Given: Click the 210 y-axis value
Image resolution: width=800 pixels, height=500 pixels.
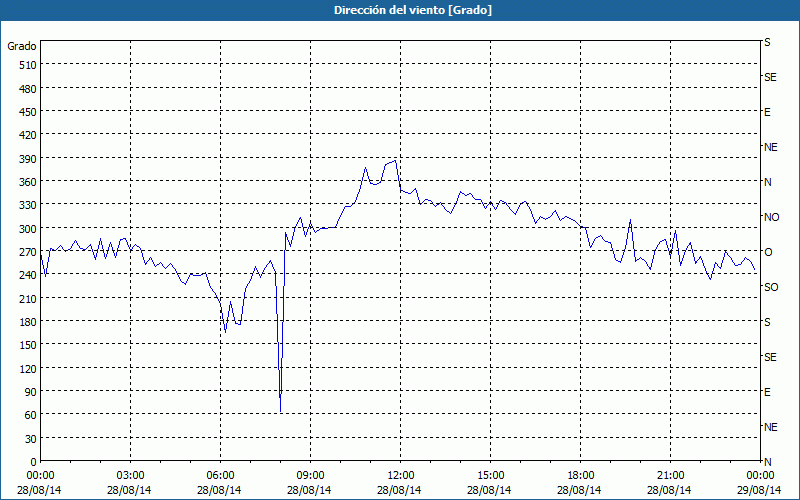Looking at the screenshot, I should click(28, 298).
